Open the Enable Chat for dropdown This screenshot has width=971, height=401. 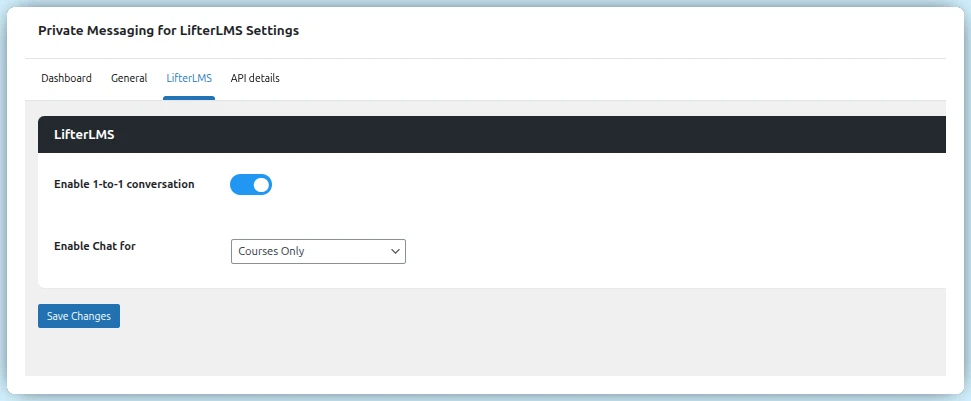(x=318, y=251)
